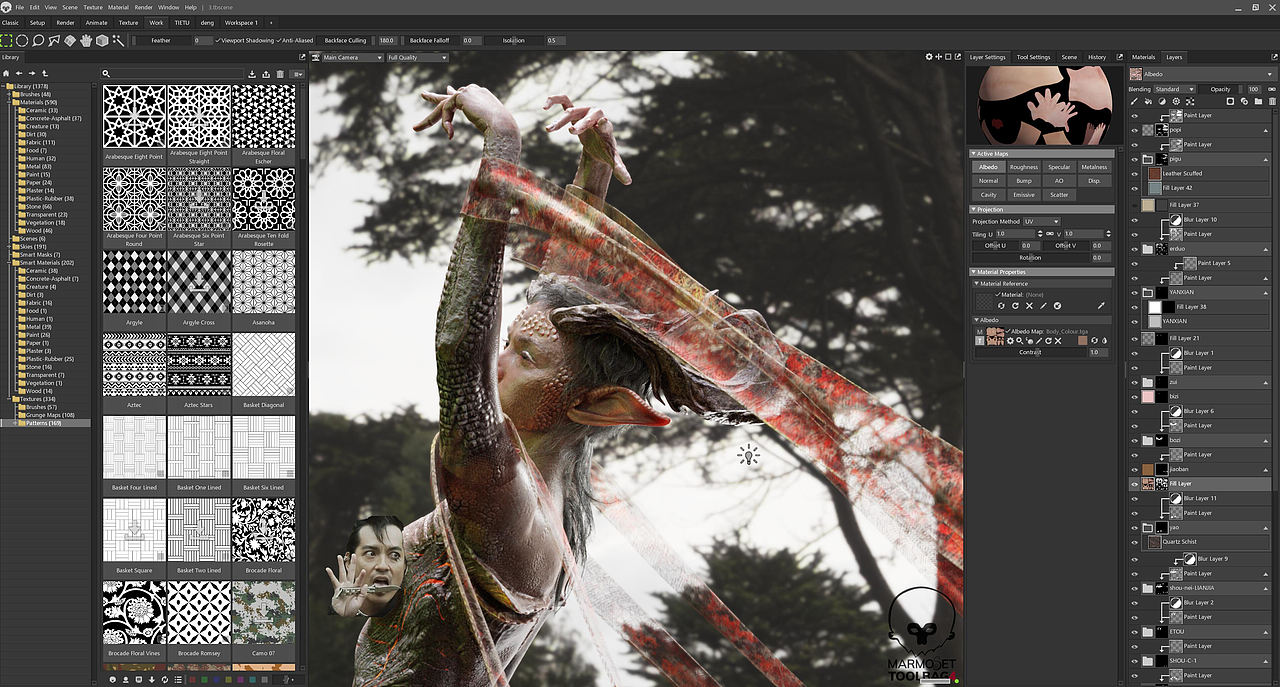Click the cube object selection tool

pyautogui.click(x=102, y=41)
